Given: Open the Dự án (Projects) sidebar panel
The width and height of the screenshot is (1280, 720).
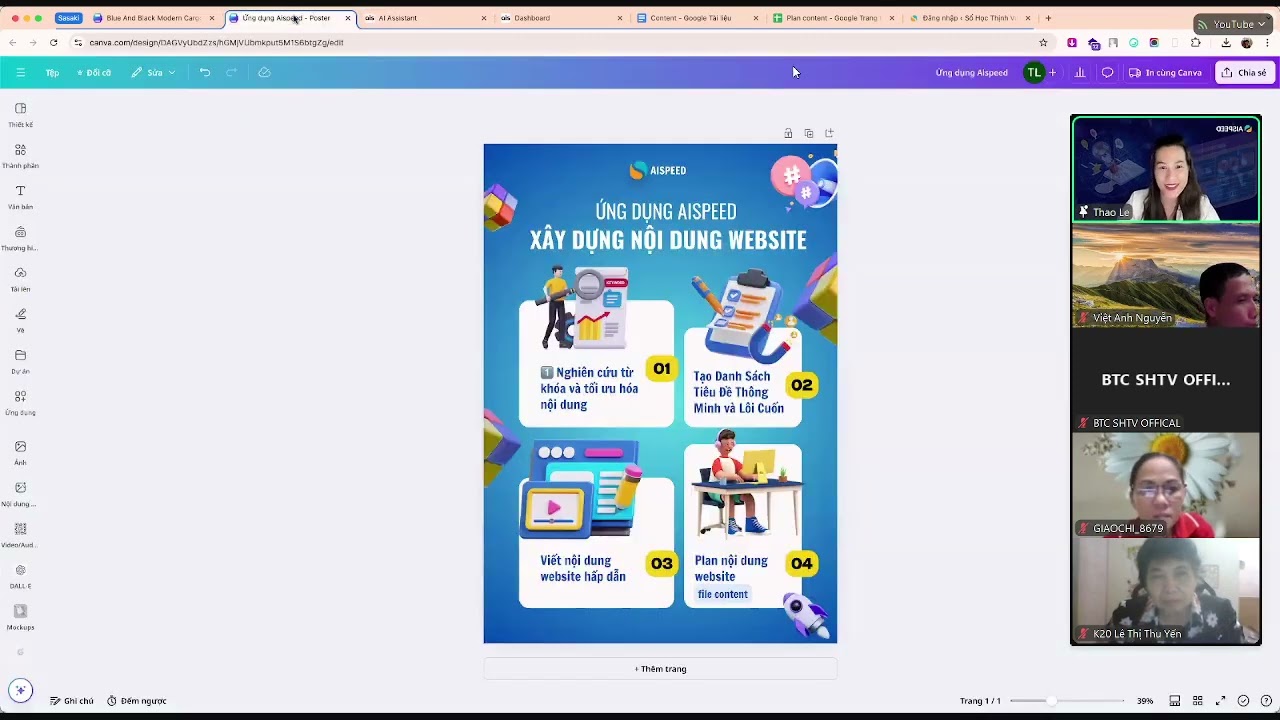Looking at the screenshot, I should [20, 361].
